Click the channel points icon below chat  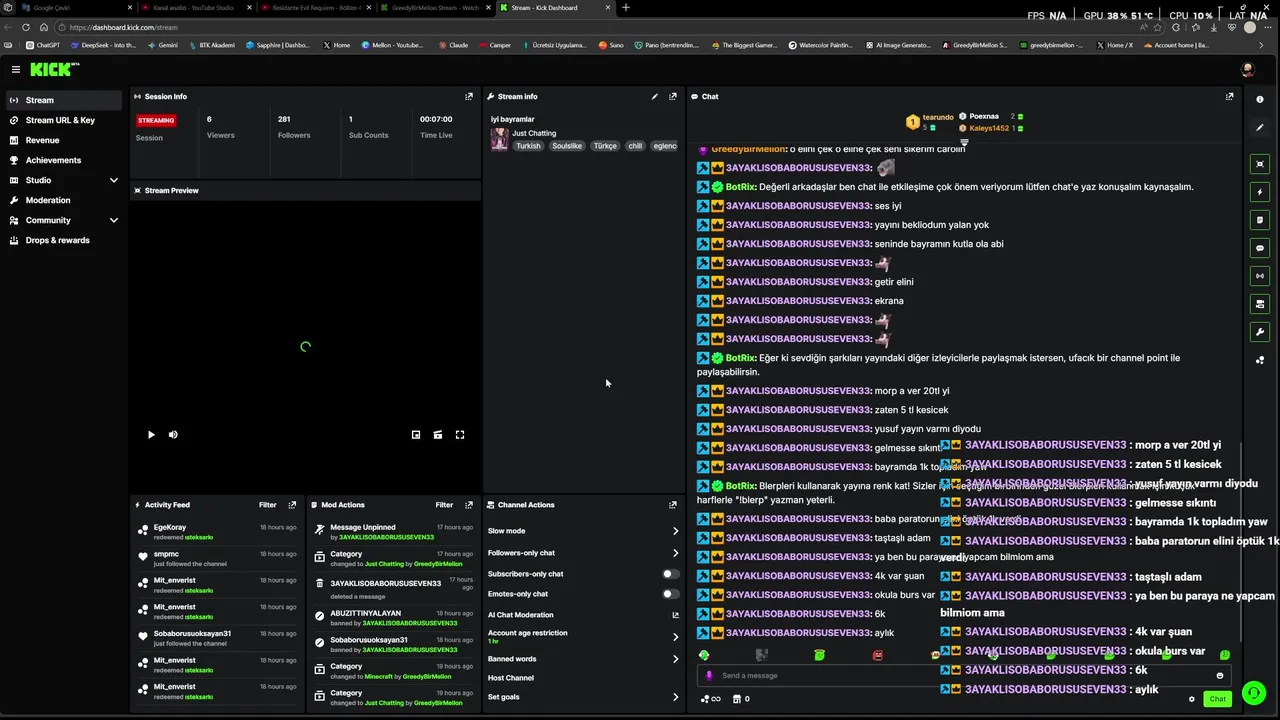click(x=710, y=699)
